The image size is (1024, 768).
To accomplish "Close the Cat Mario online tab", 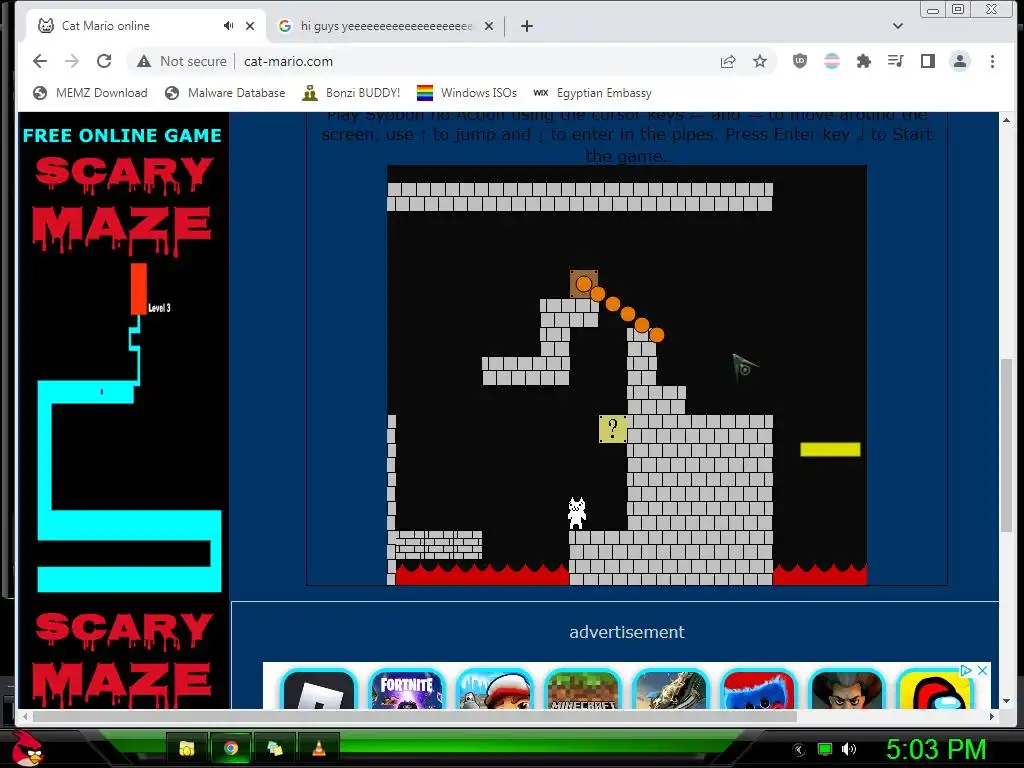I will point(249,26).
